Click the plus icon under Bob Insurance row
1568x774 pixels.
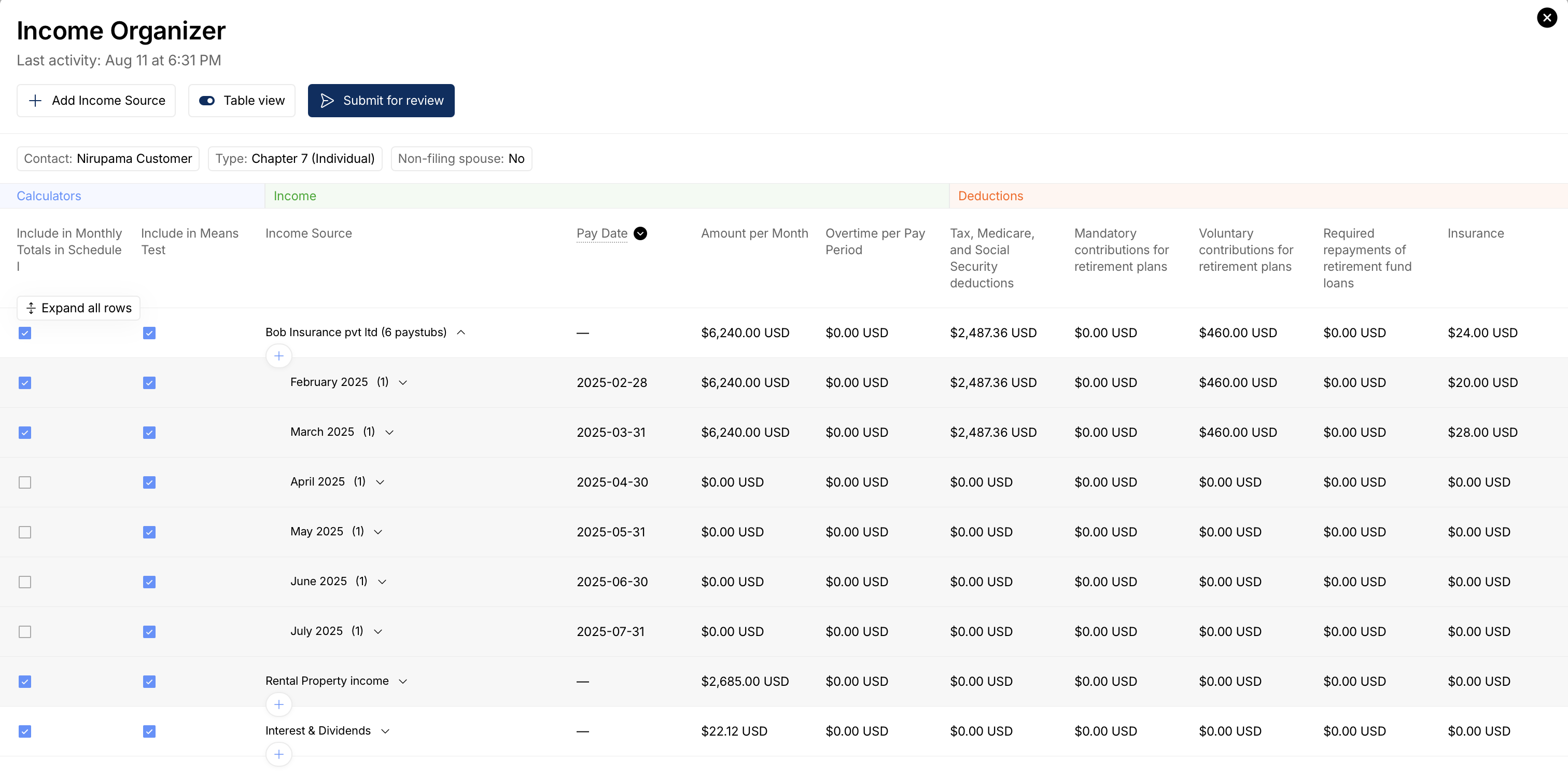(x=279, y=356)
